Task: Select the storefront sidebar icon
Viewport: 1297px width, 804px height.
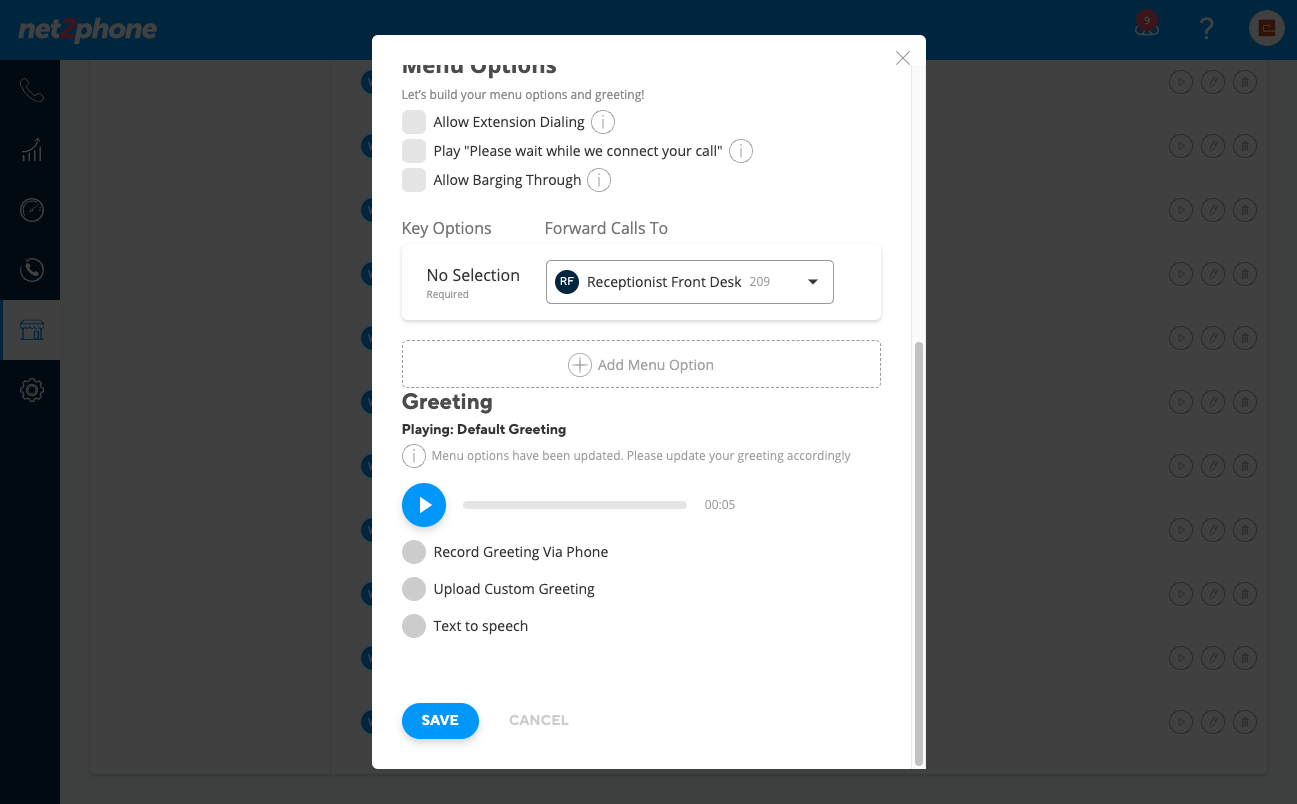Action: coord(32,330)
